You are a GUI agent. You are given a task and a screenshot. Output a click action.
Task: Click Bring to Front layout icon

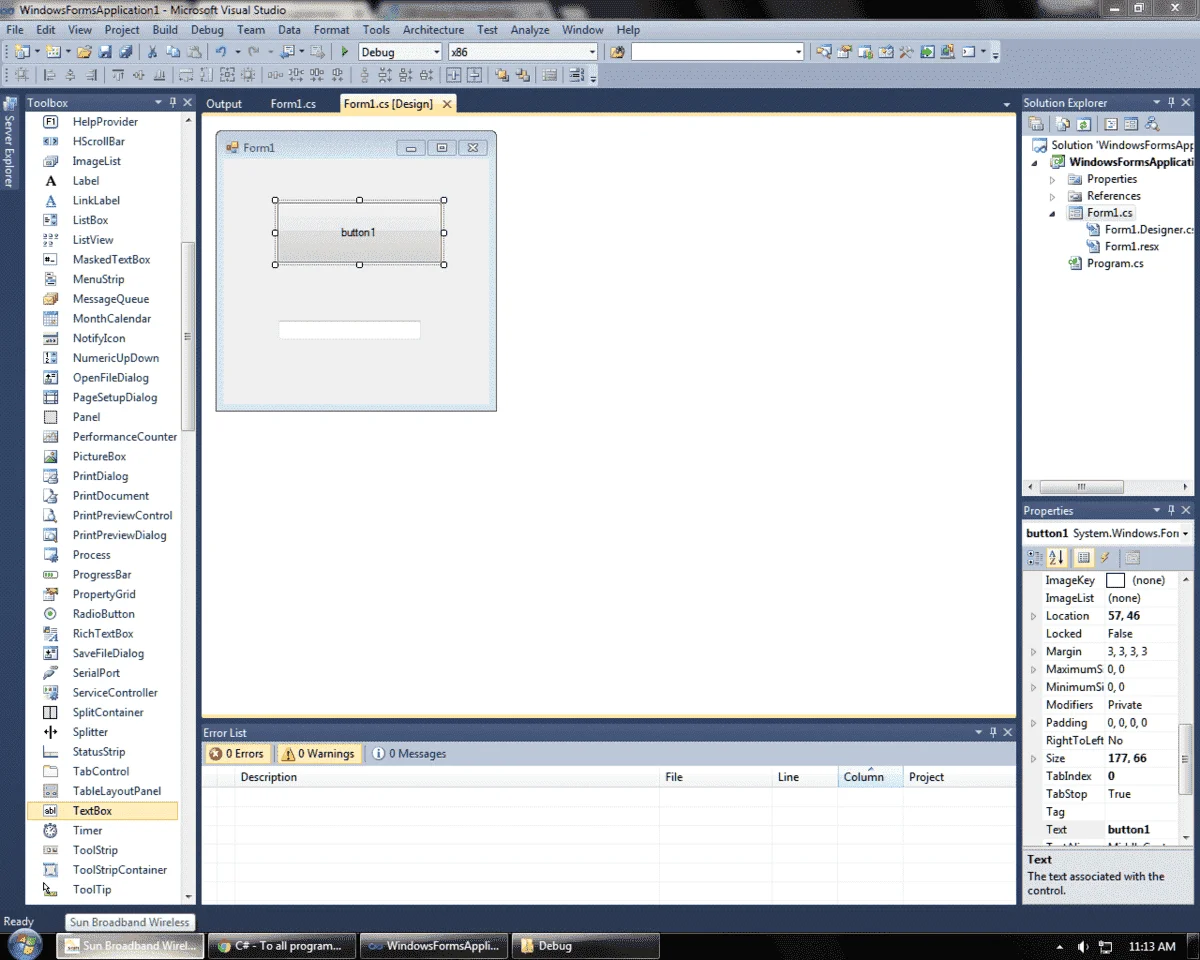click(x=502, y=75)
